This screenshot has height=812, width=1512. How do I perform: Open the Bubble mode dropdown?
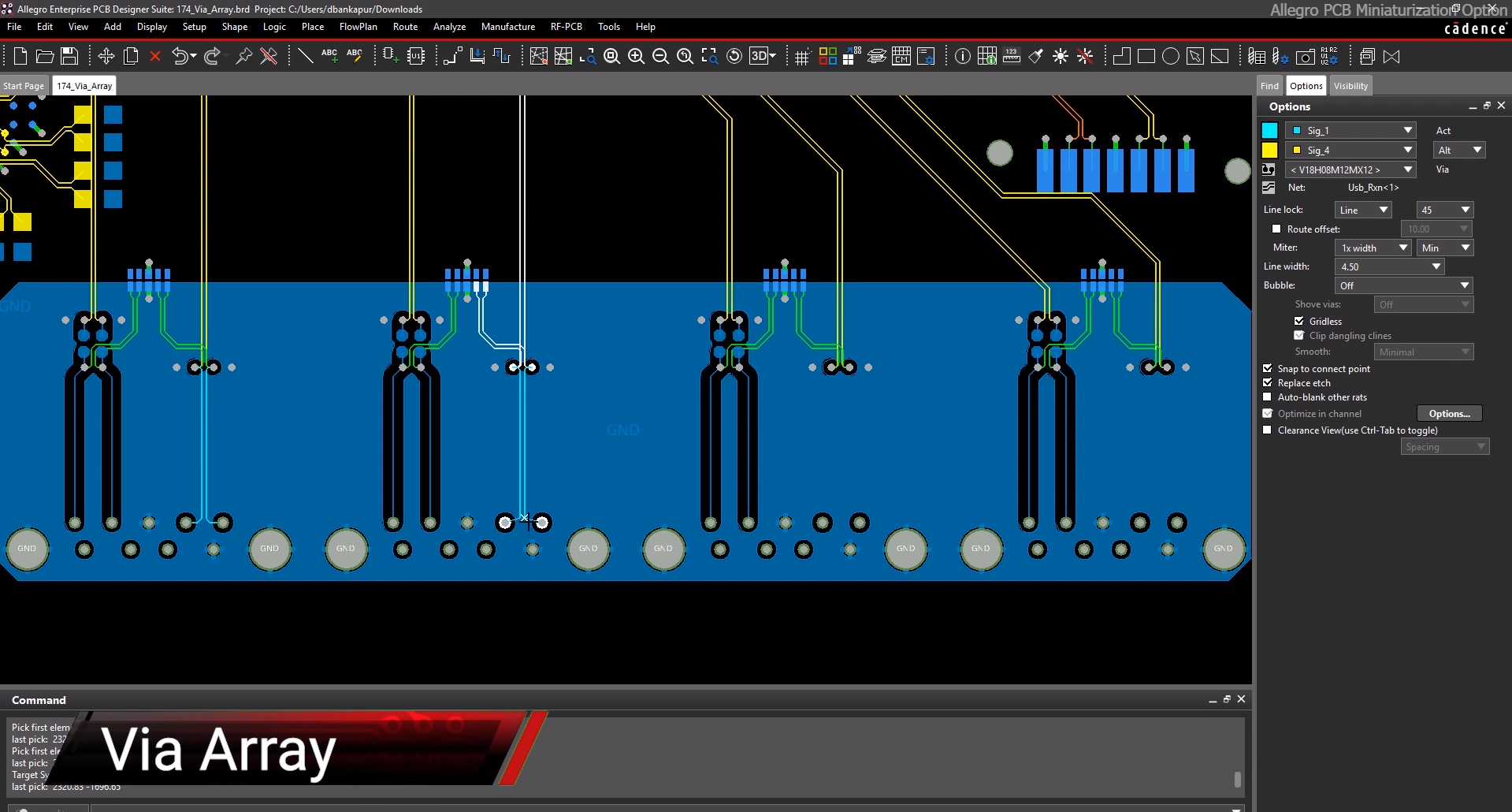pos(1464,285)
